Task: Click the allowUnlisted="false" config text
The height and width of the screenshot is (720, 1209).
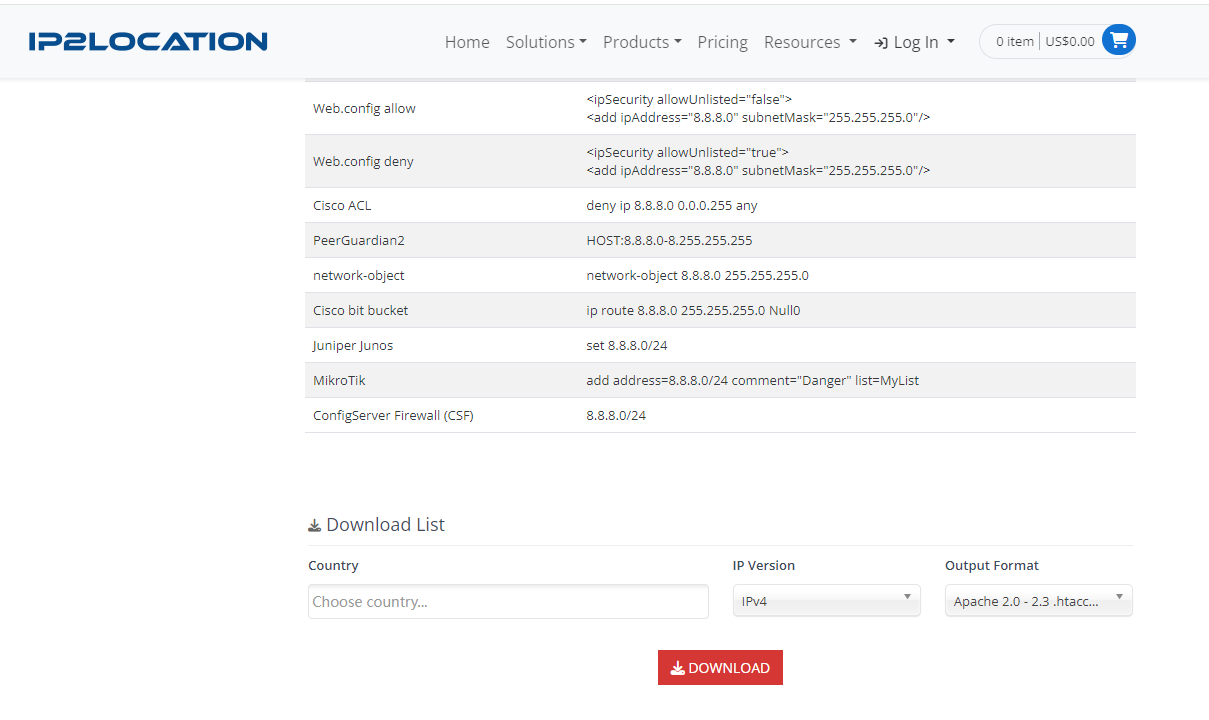Action: tap(689, 100)
